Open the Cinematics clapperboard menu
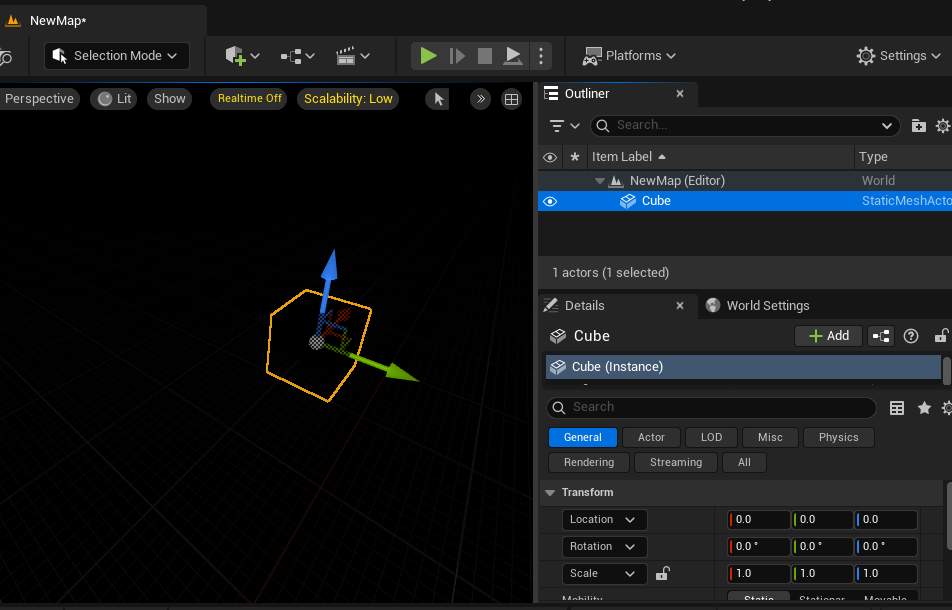952x610 pixels. tap(353, 56)
